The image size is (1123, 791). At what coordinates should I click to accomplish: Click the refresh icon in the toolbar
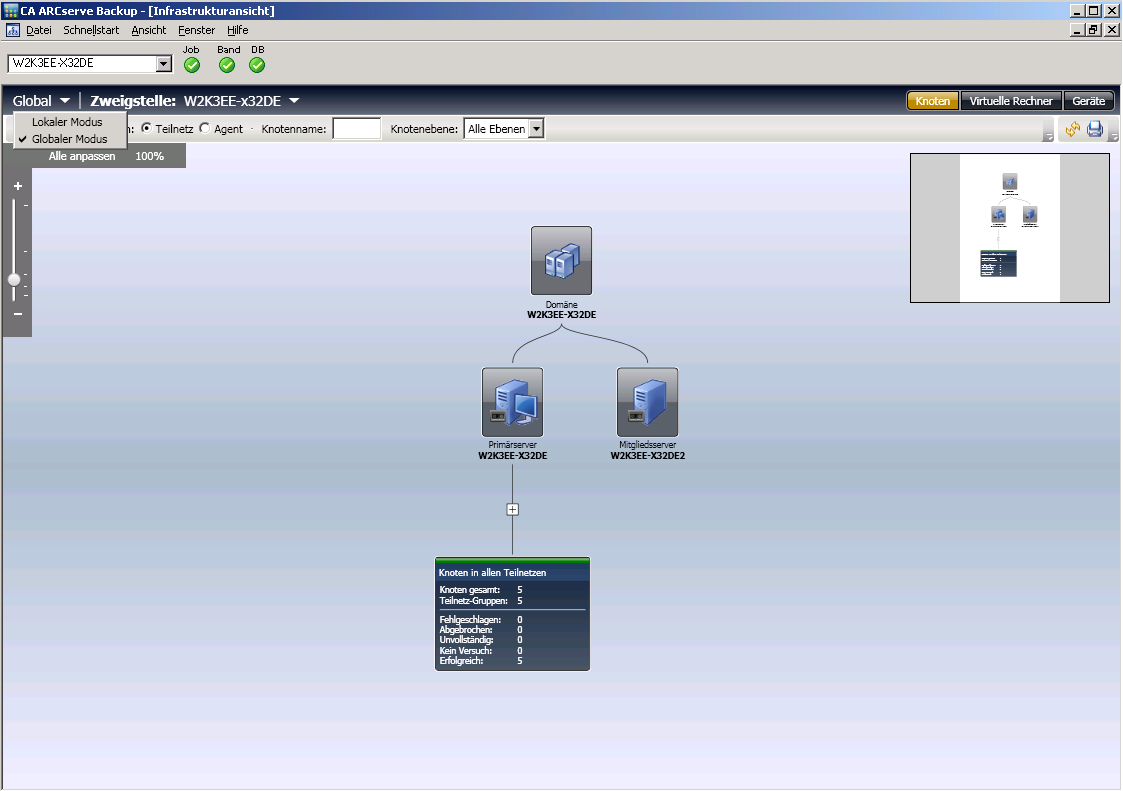pyautogui.click(x=1073, y=129)
